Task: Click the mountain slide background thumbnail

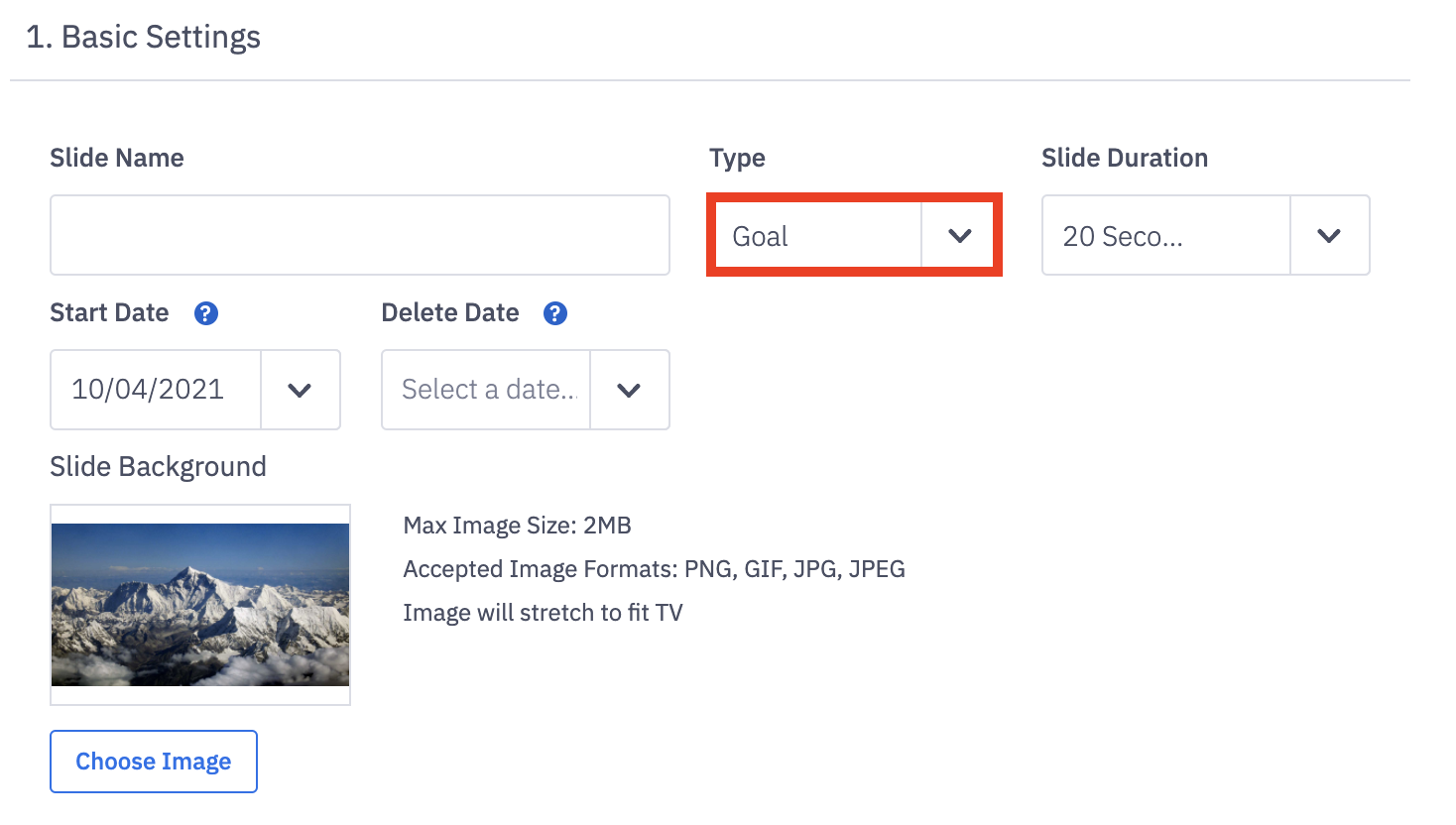Action: point(200,605)
